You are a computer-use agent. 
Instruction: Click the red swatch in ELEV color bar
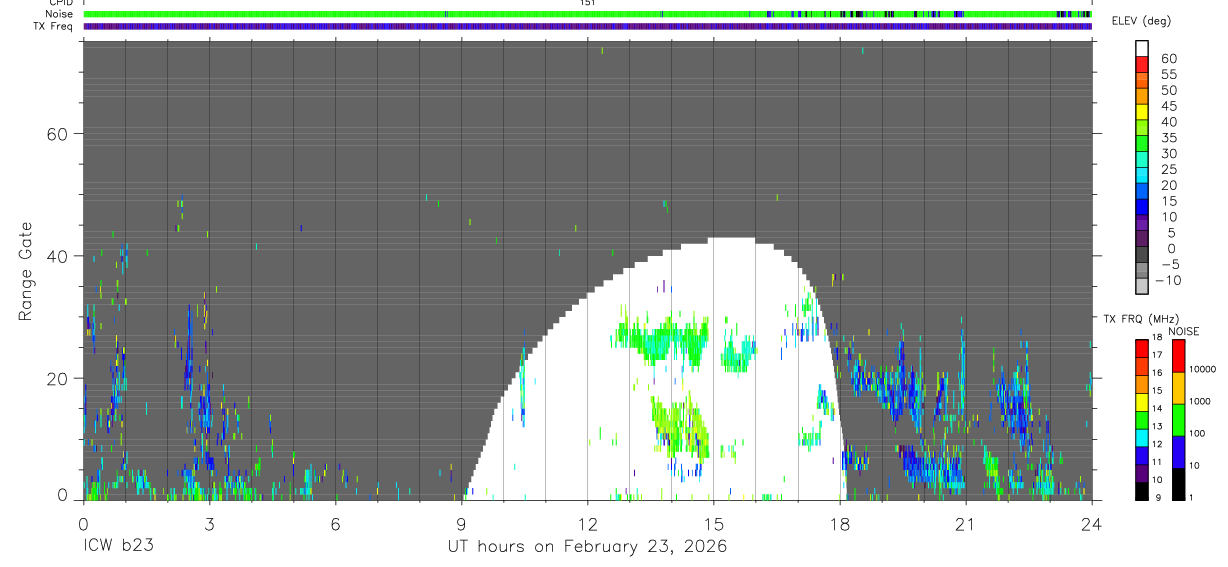(x=1142, y=65)
